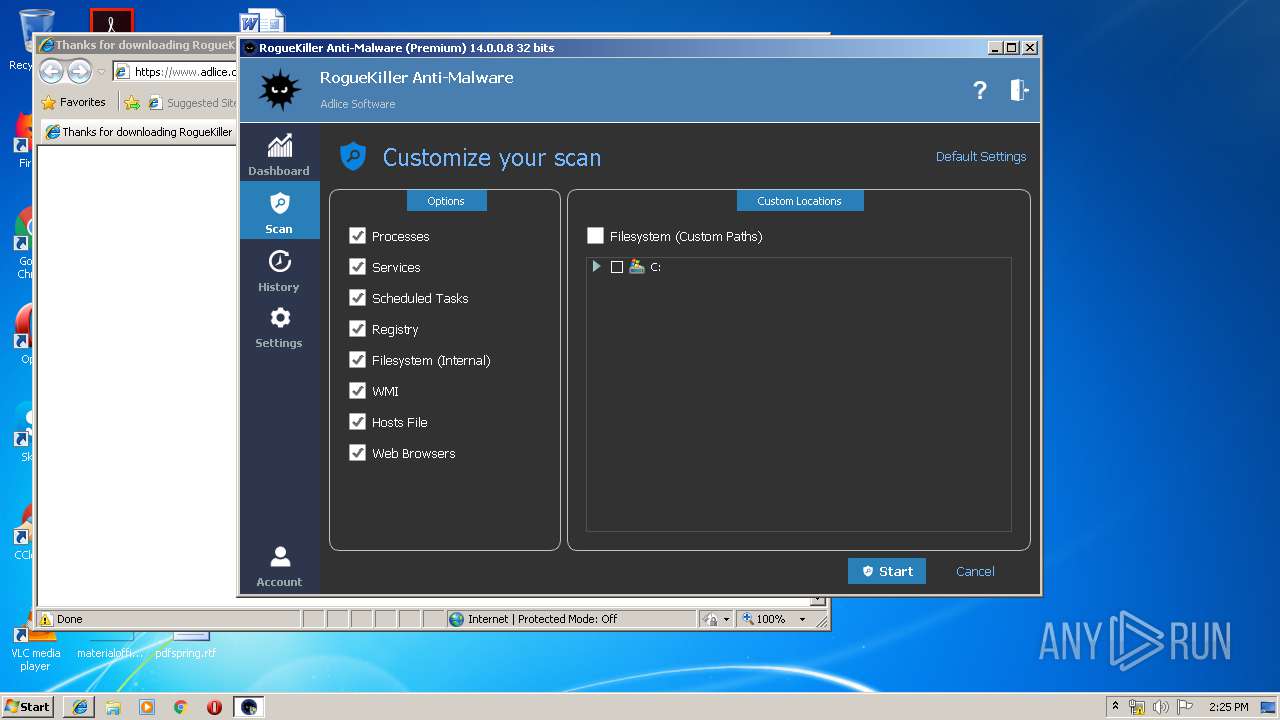Click the Internet Explorer forward button
This screenshot has height=720, width=1280.
pyautogui.click(x=79, y=72)
